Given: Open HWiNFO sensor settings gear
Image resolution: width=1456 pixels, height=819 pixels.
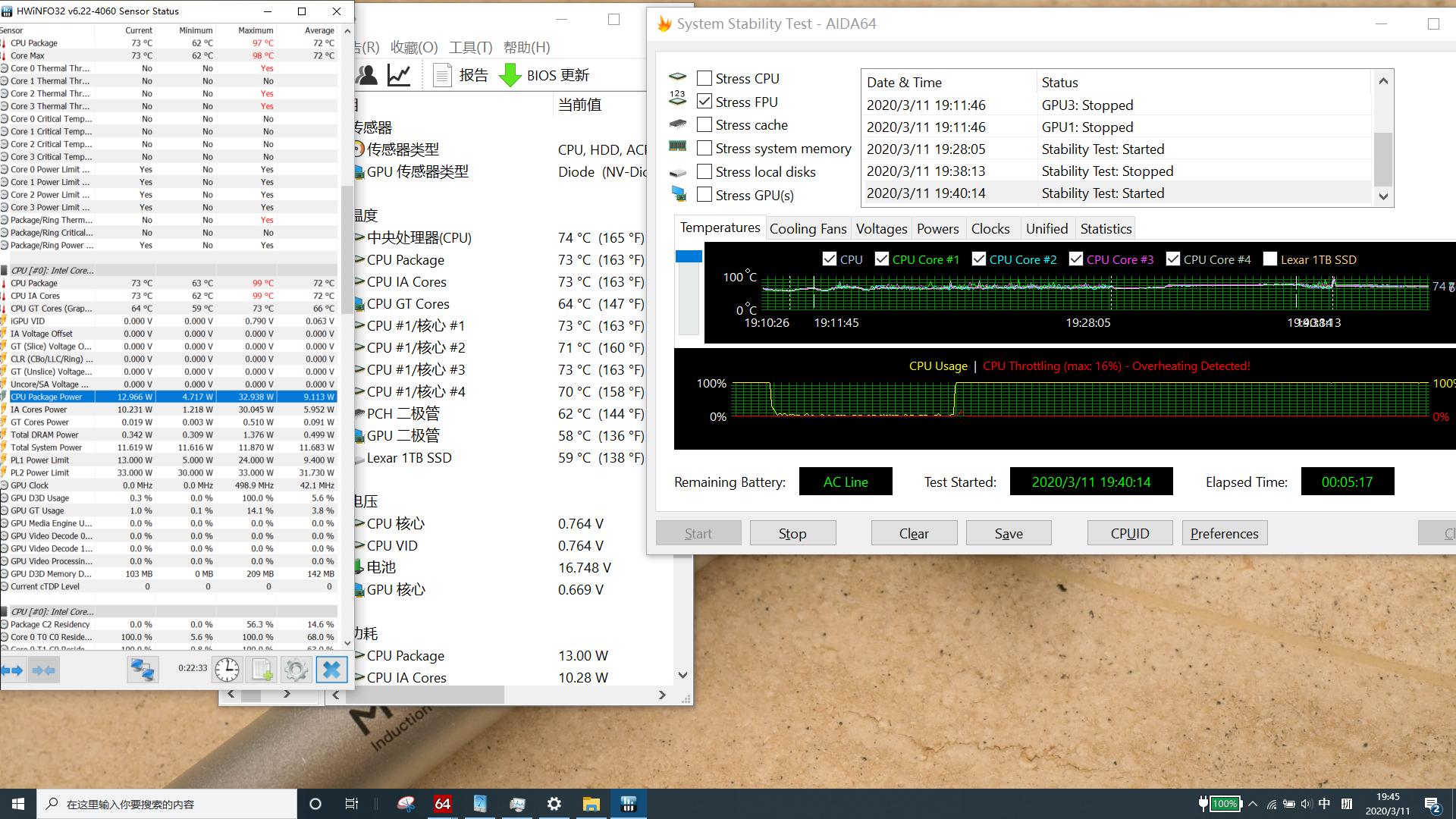Looking at the screenshot, I should tap(296, 670).
